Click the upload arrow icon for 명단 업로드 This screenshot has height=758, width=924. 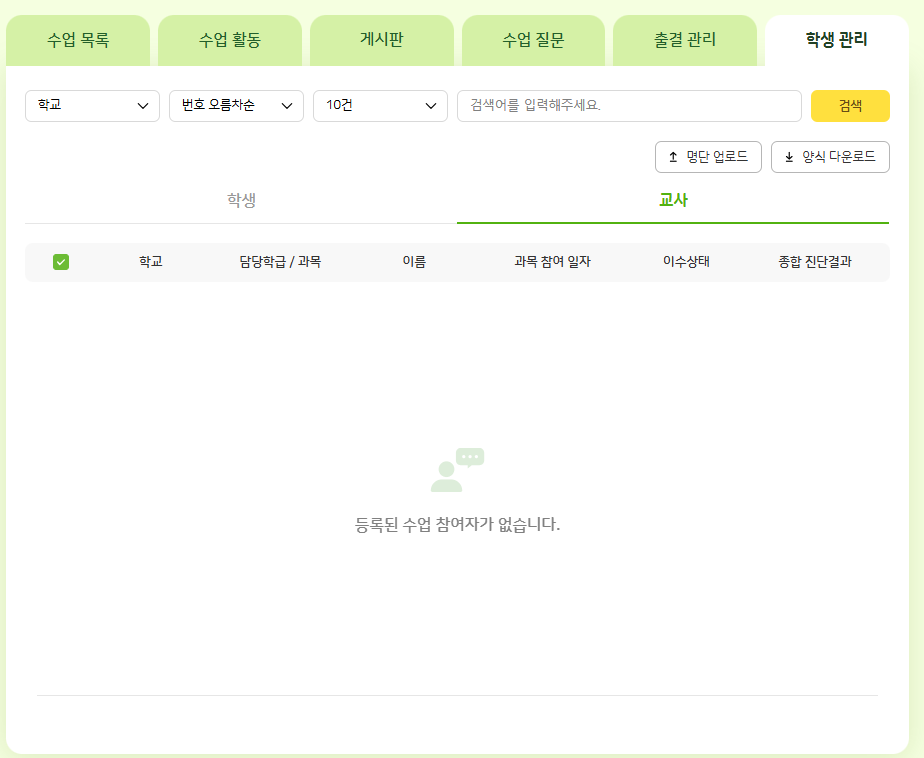click(673, 157)
